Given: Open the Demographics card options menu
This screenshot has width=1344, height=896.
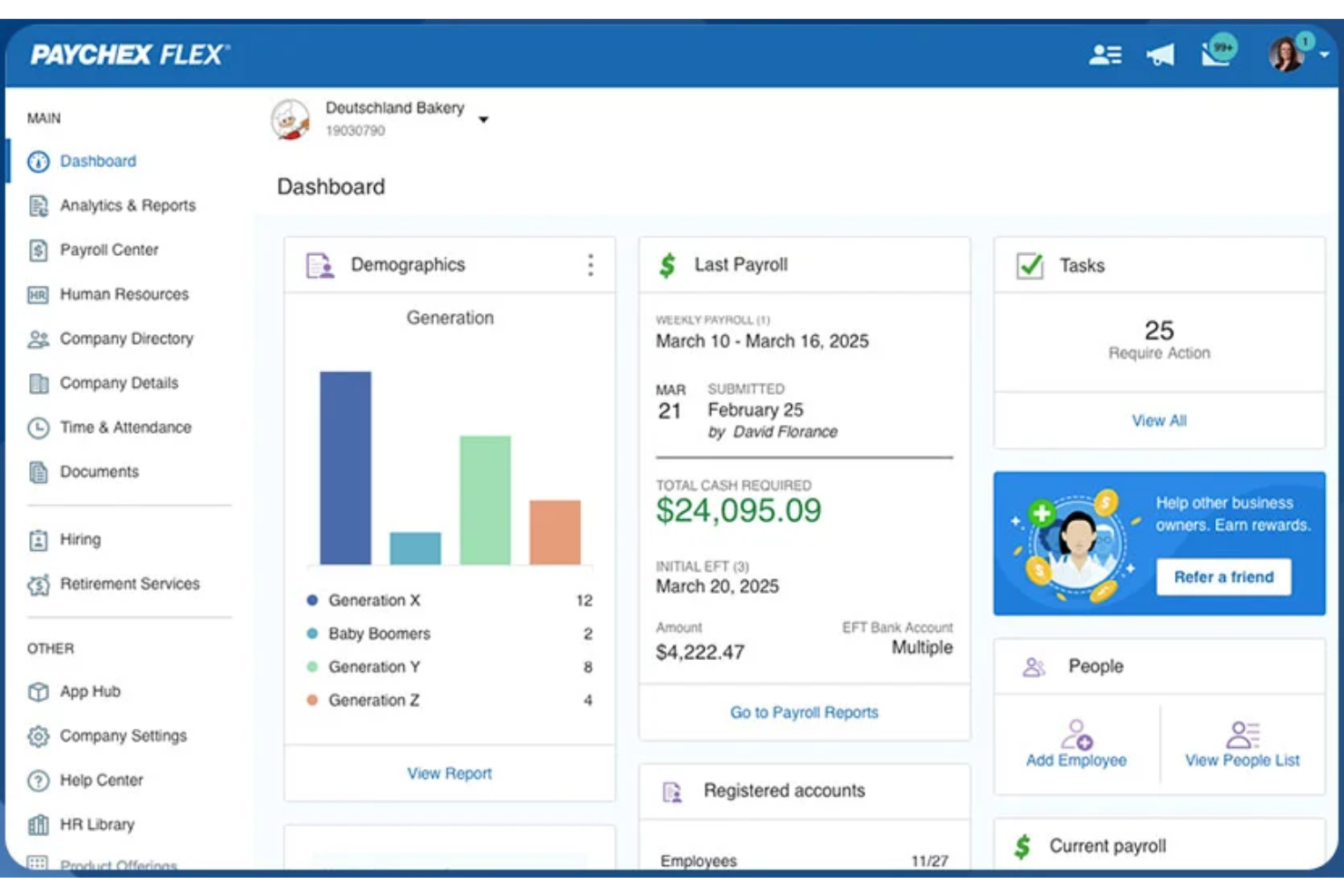Looking at the screenshot, I should click(x=590, y=264).
